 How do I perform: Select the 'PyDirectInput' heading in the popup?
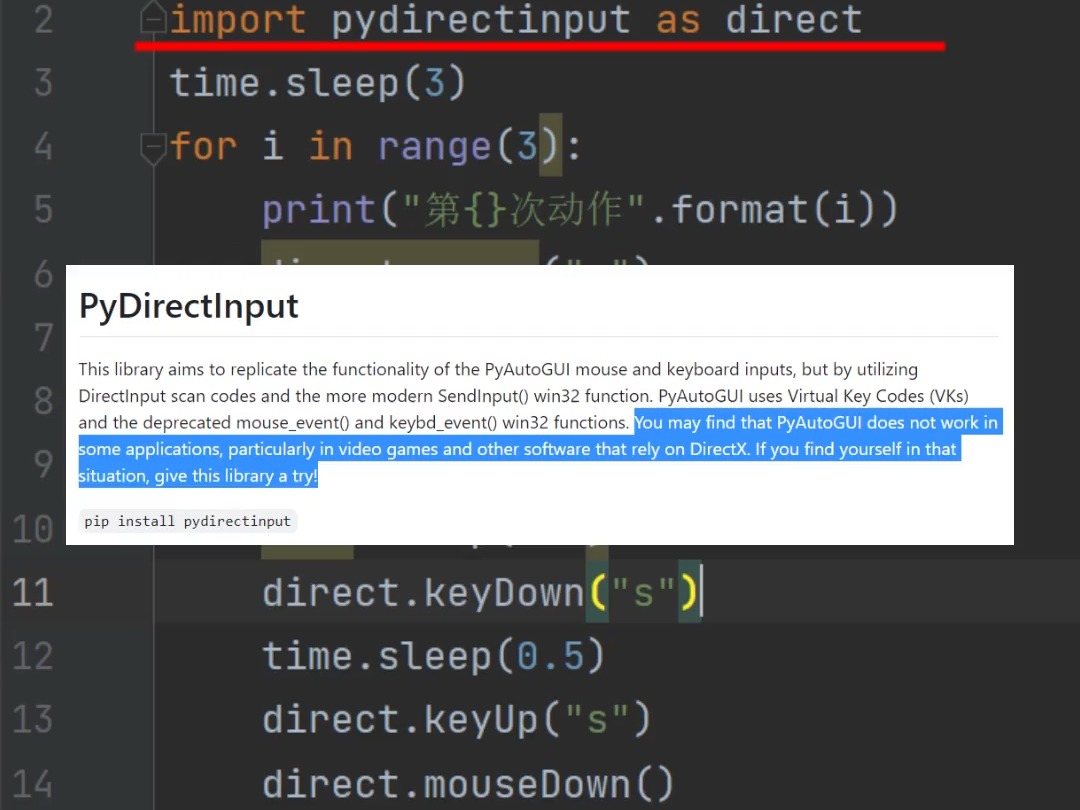[189, 307]
